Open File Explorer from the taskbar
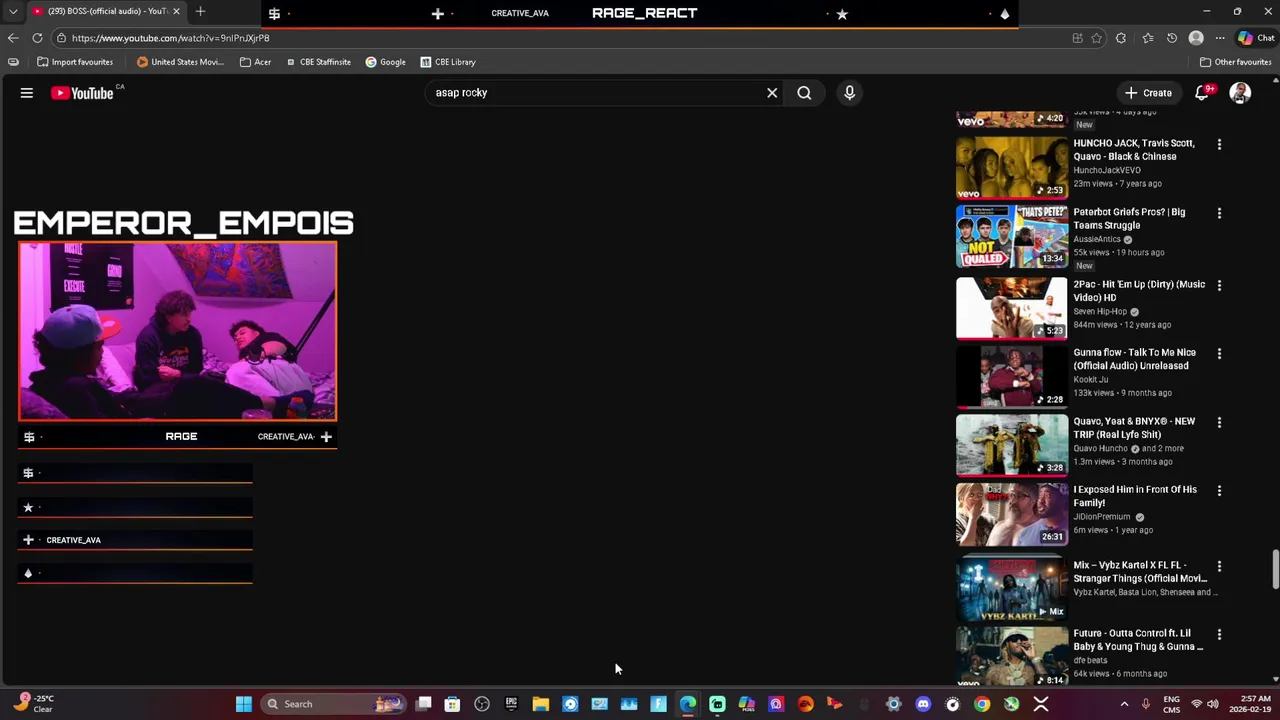The image size is (1280, 720). (x=540, y=704)
